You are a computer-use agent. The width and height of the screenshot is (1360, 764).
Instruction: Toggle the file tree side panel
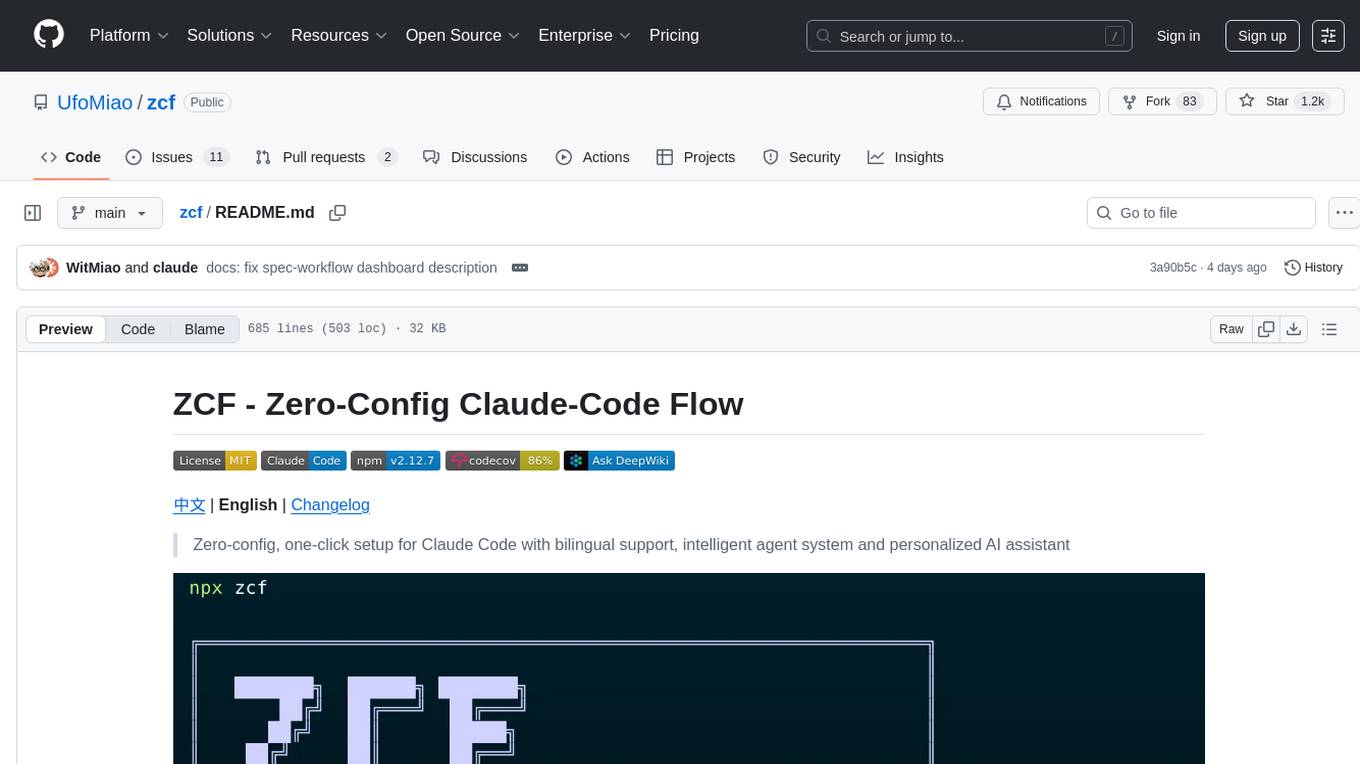click(x=33, y=213)
